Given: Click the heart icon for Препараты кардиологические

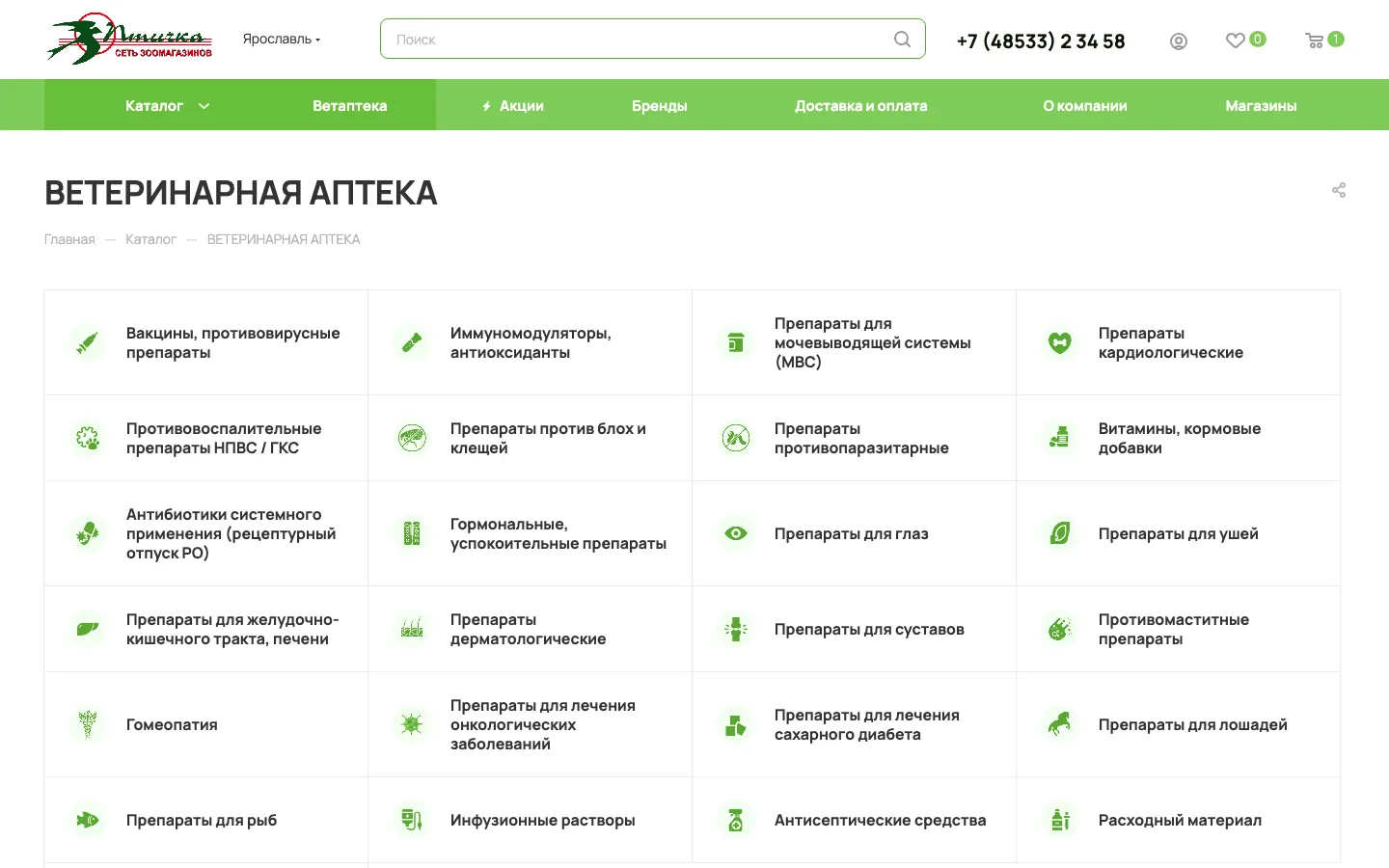Looking at the screenshot, I should point(1060,342).
